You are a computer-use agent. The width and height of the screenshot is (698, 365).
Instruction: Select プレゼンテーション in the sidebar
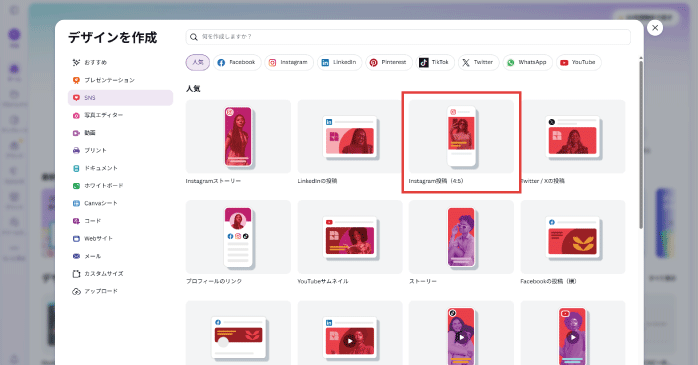[x=120, y=80]
